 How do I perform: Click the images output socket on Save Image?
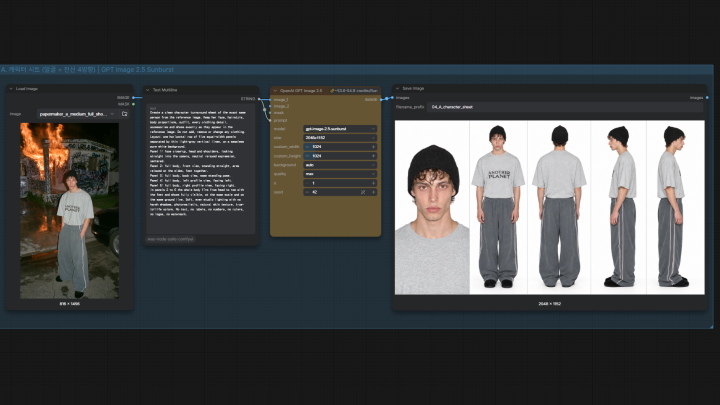point(707,97)
